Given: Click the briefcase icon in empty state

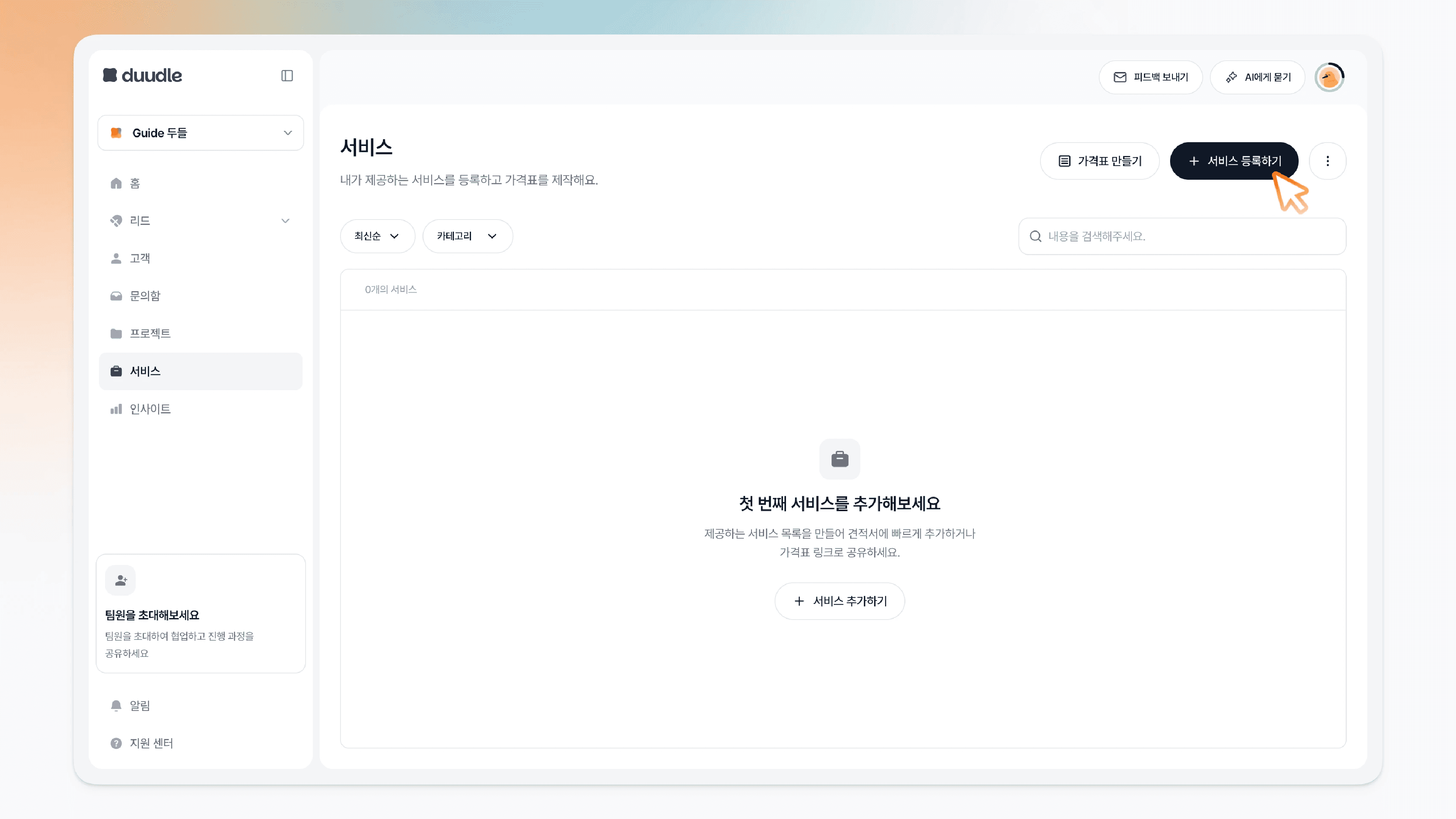Looking at the screenshot, I should 840,459.
